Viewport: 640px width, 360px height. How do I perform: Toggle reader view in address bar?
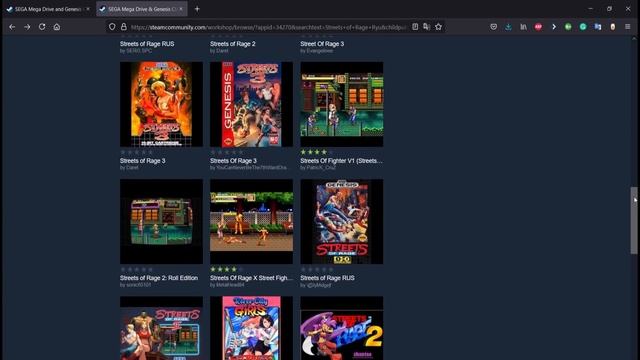point(415,27)
